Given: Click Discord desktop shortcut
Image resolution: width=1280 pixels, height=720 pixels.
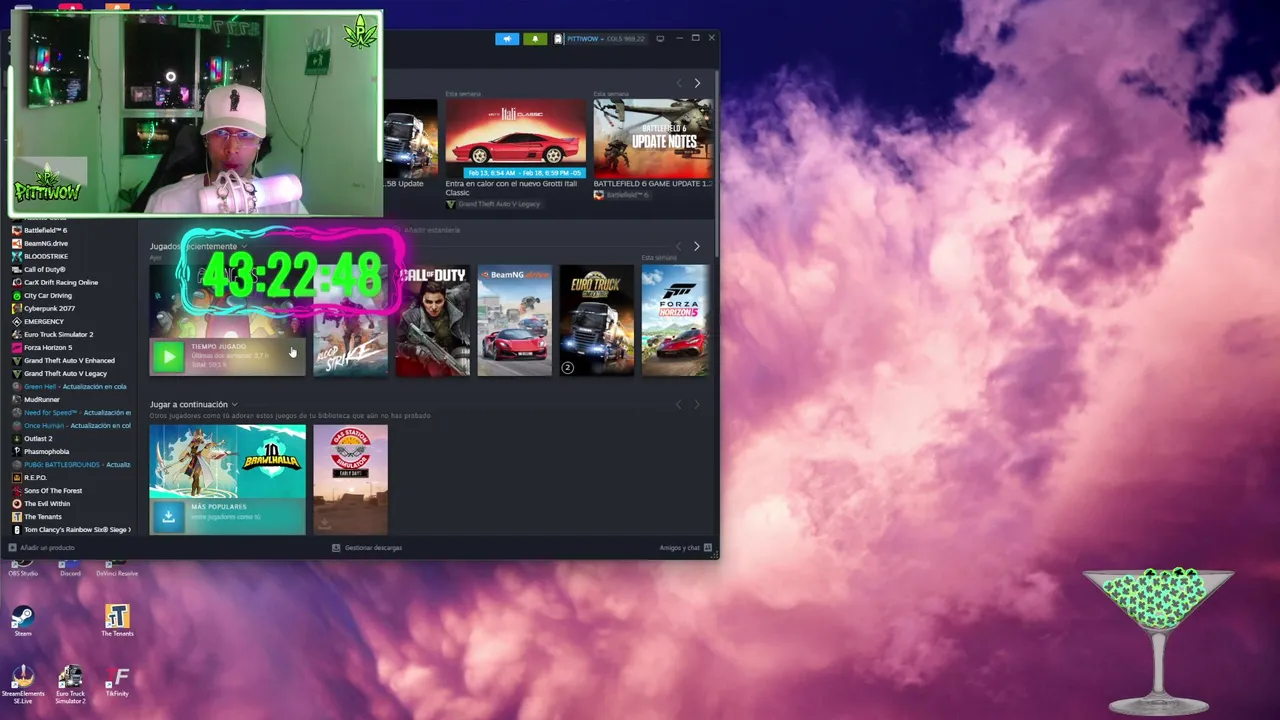Looking at the screenshot, I should click(x=70, y=568).
